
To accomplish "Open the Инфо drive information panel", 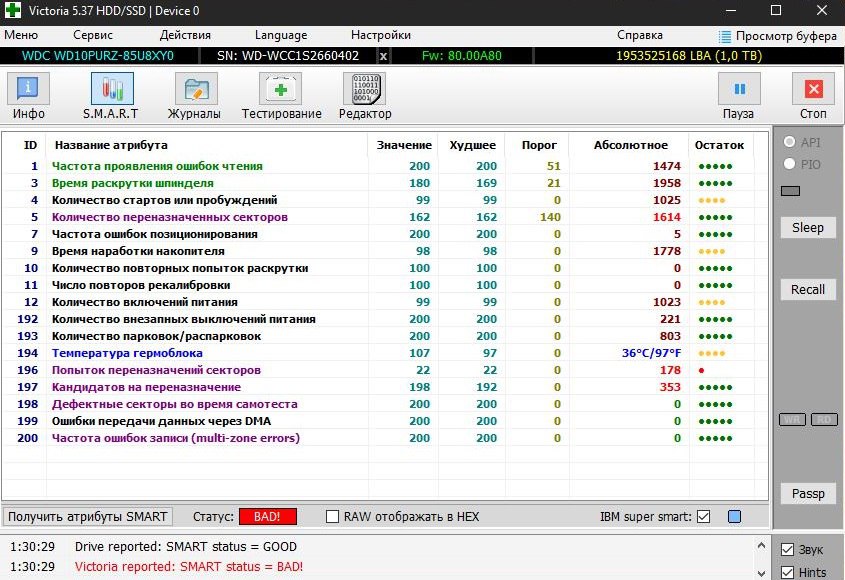I will pos(28,96).
